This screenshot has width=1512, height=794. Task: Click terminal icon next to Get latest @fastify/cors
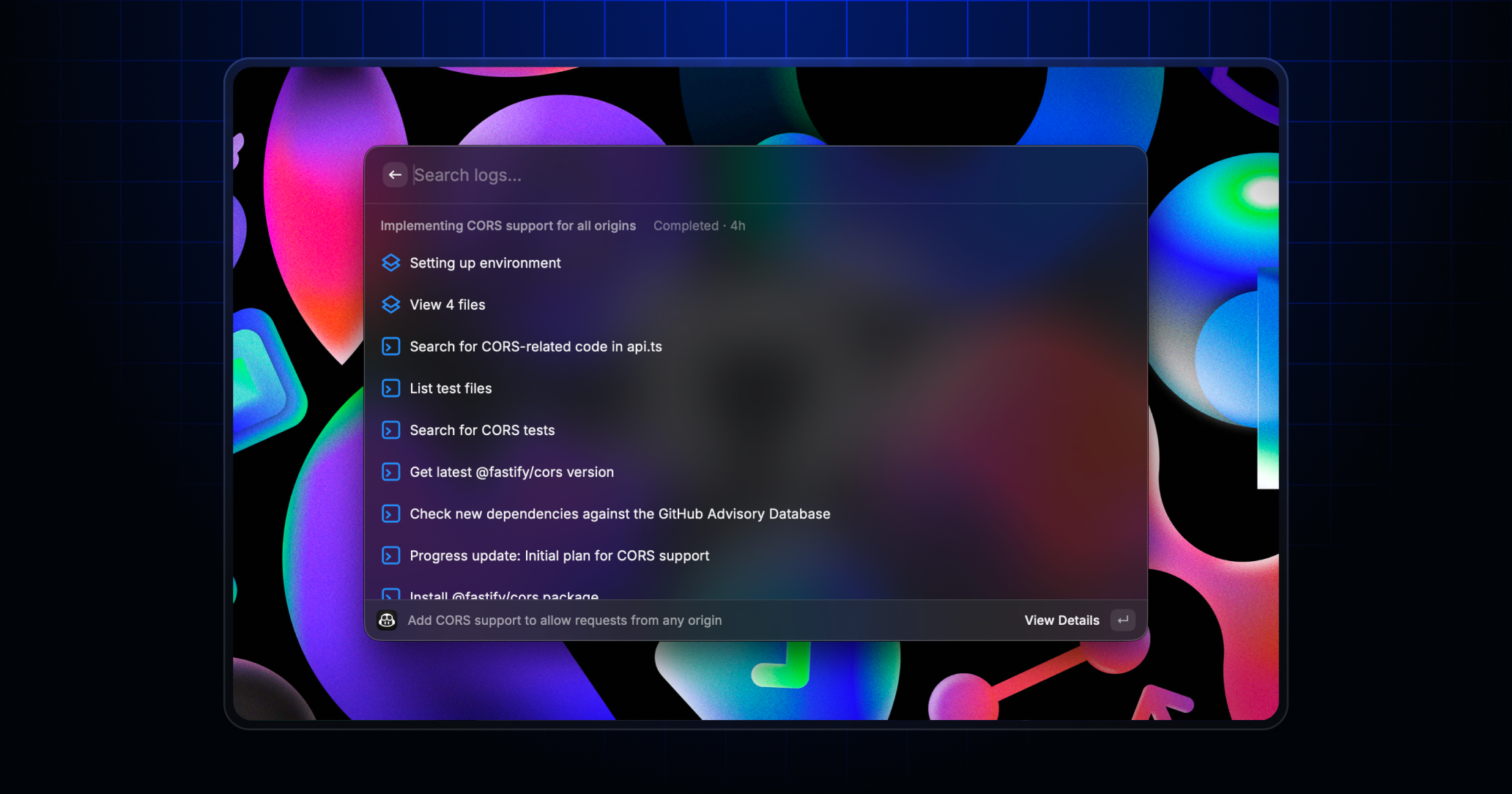(391, 472)
